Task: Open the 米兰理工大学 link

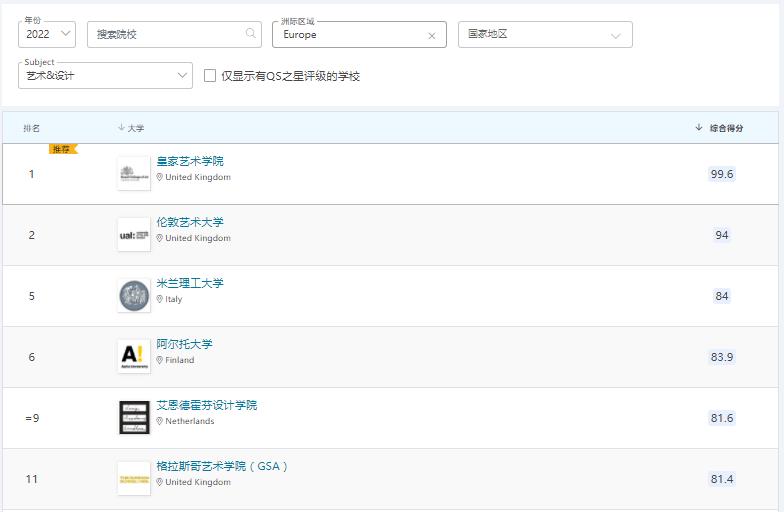Action: tap(190, 283)
